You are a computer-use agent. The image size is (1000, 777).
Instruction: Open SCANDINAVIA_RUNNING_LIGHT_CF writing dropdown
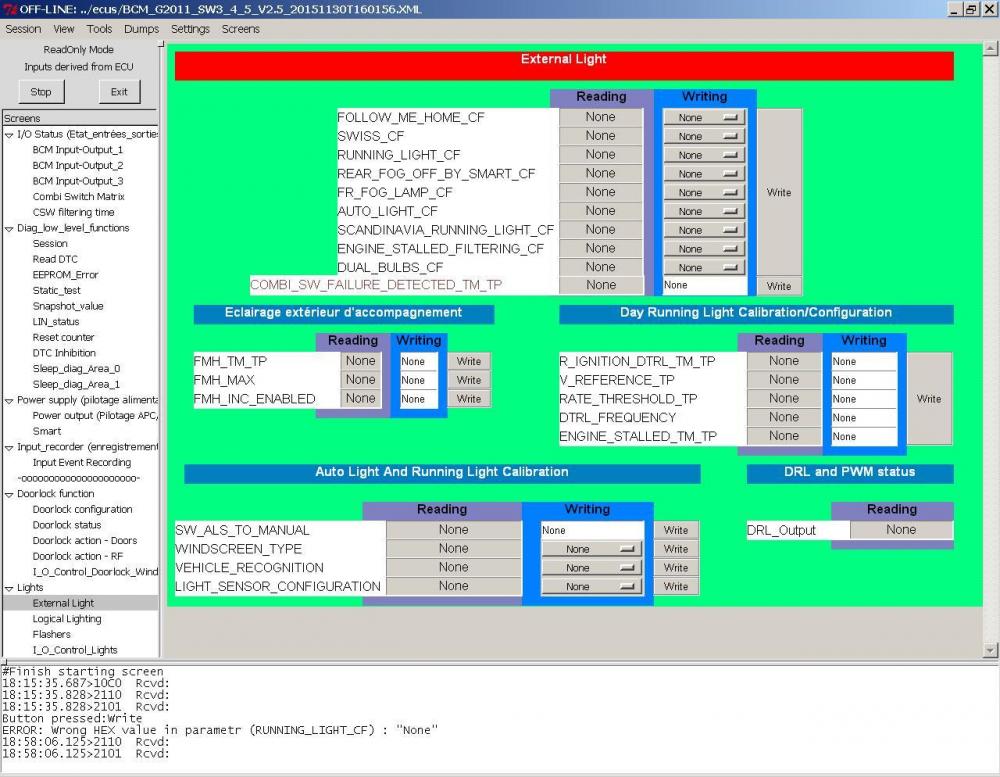point(704,230)
